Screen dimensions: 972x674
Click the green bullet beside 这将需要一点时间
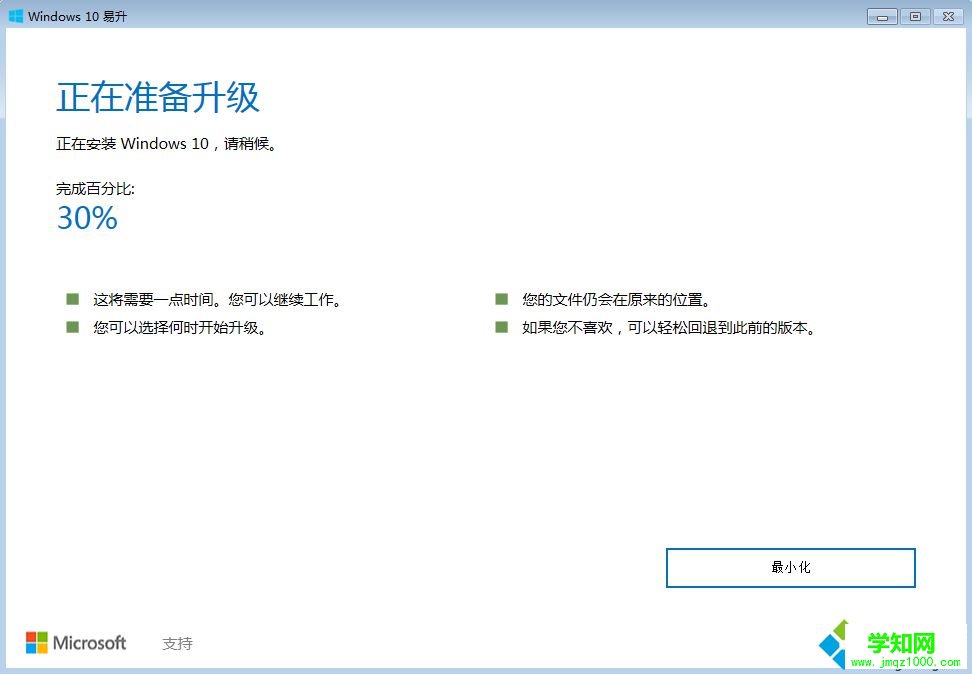pyautogui.click(x=71, y=297)
